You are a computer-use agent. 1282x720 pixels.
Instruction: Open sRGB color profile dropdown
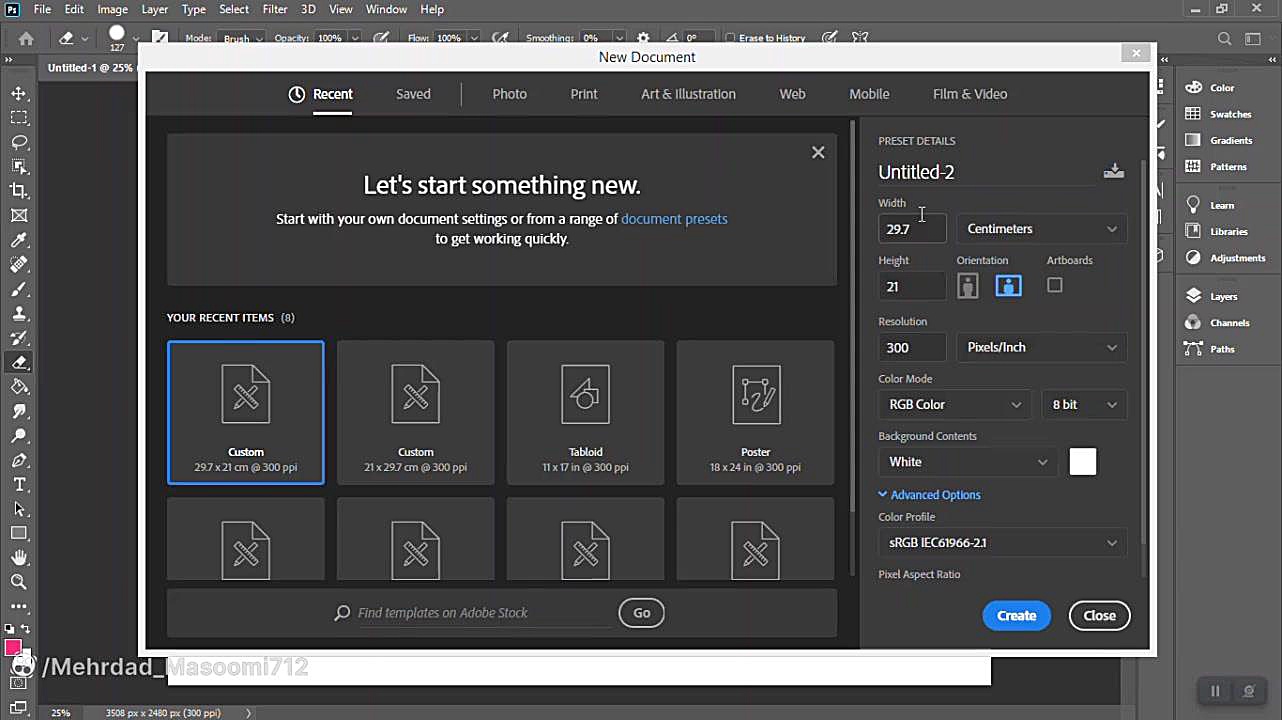(1003, 543)
